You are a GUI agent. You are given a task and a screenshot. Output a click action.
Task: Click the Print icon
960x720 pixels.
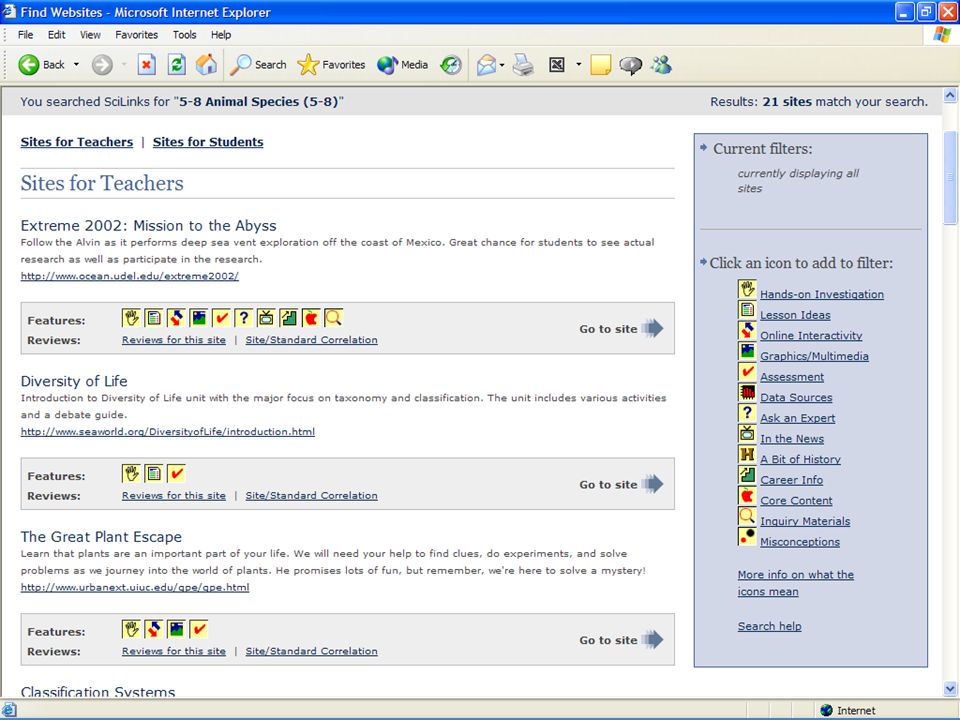523,64
